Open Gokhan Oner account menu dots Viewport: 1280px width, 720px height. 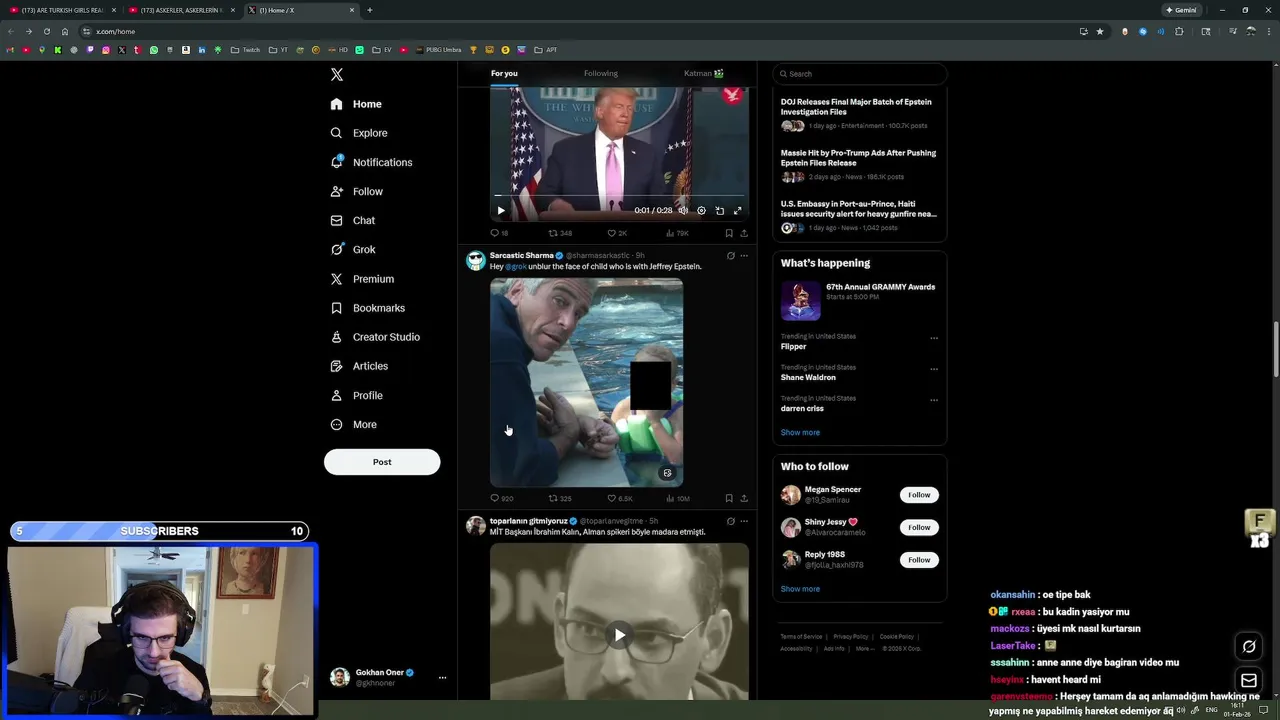(x=442, y=678)
